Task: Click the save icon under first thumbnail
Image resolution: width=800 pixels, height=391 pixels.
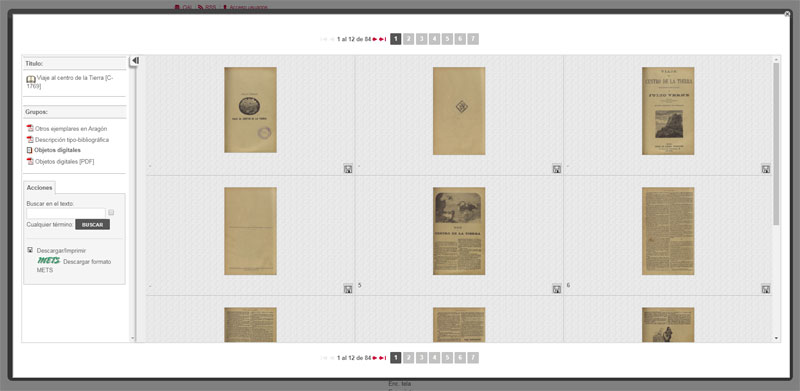Action: coord(348,168)
